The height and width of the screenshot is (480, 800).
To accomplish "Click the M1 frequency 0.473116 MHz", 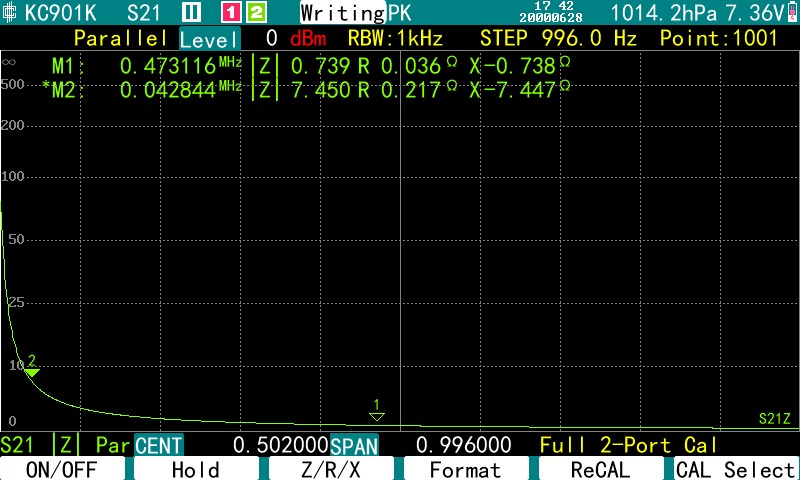I will [181, 66].
